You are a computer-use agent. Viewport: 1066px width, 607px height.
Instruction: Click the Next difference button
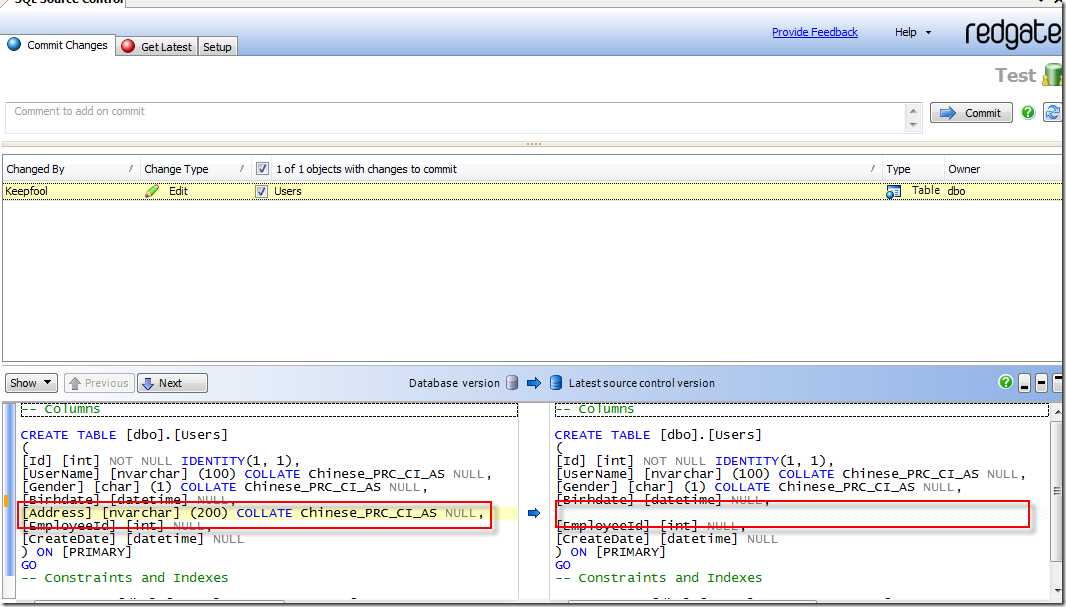172,383
